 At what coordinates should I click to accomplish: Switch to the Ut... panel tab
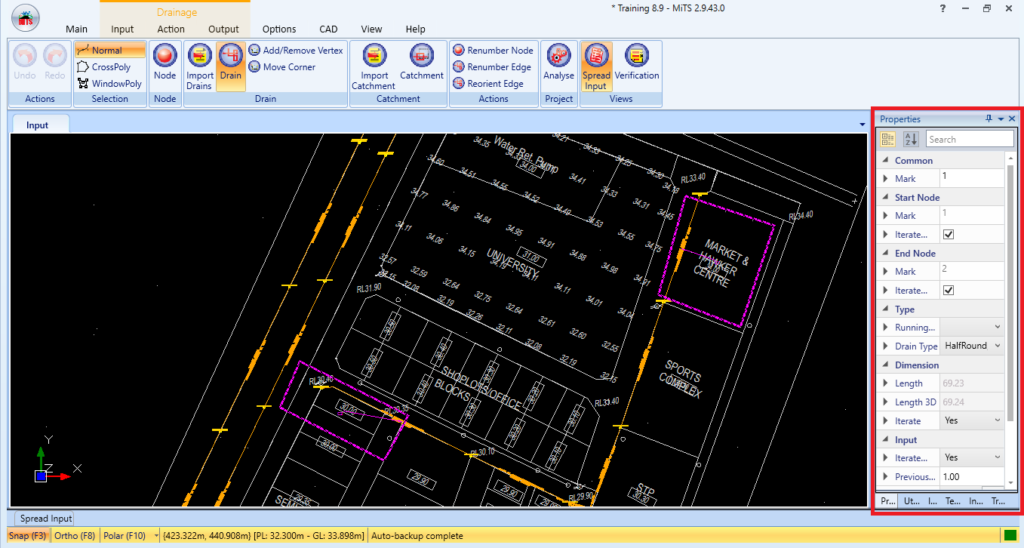click(911, 501)
